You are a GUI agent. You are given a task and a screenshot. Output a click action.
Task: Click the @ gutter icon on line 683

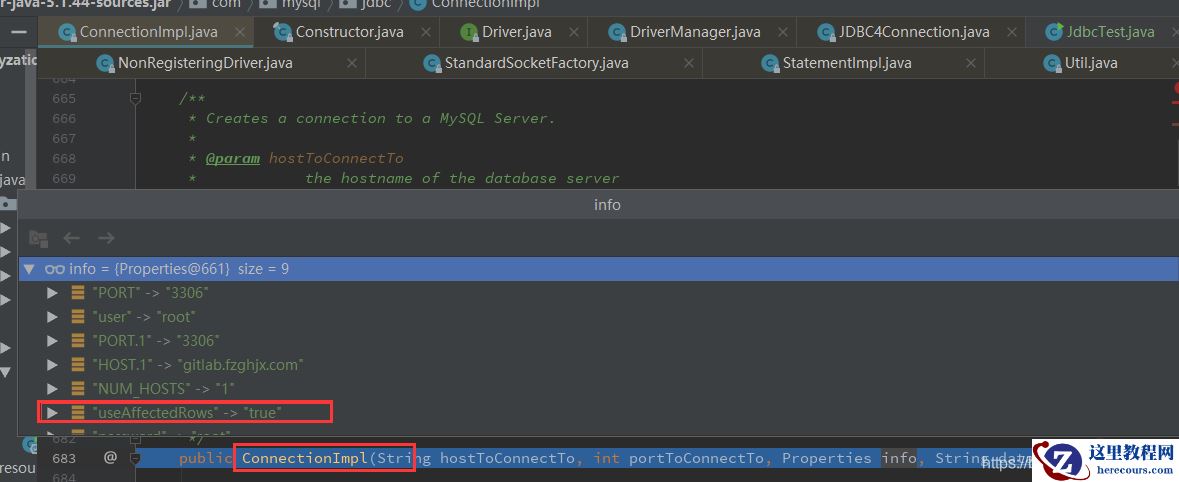pyautogui.click(x=111, y=457)
